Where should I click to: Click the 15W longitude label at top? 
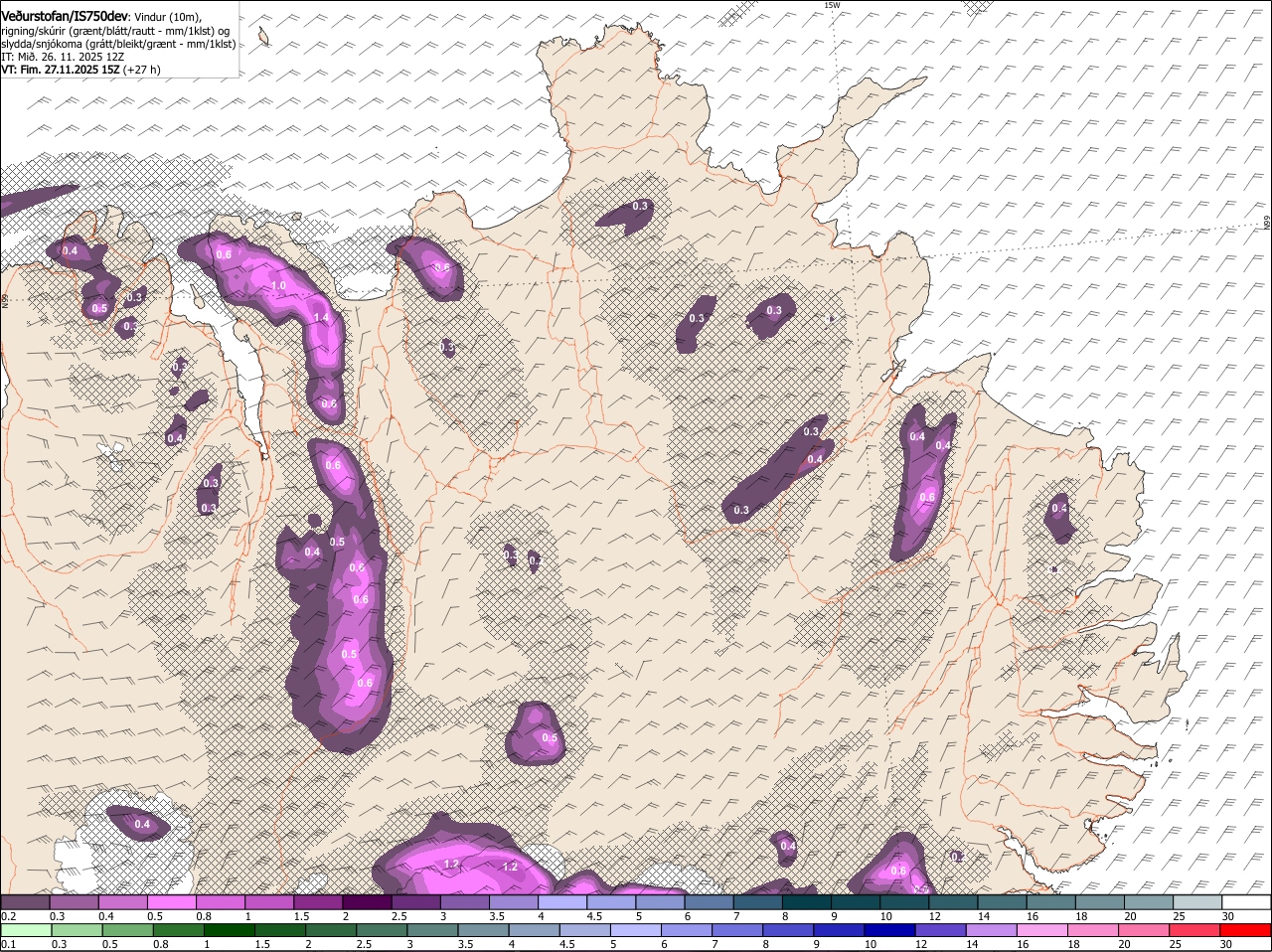(x=832, y=6)
